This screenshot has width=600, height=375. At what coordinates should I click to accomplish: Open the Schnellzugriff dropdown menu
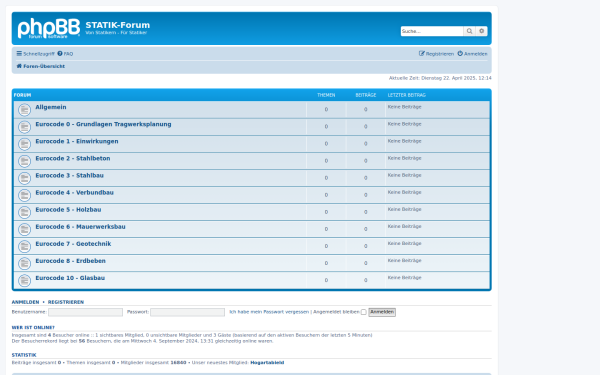pyautogui.click(x=36, y=54)
